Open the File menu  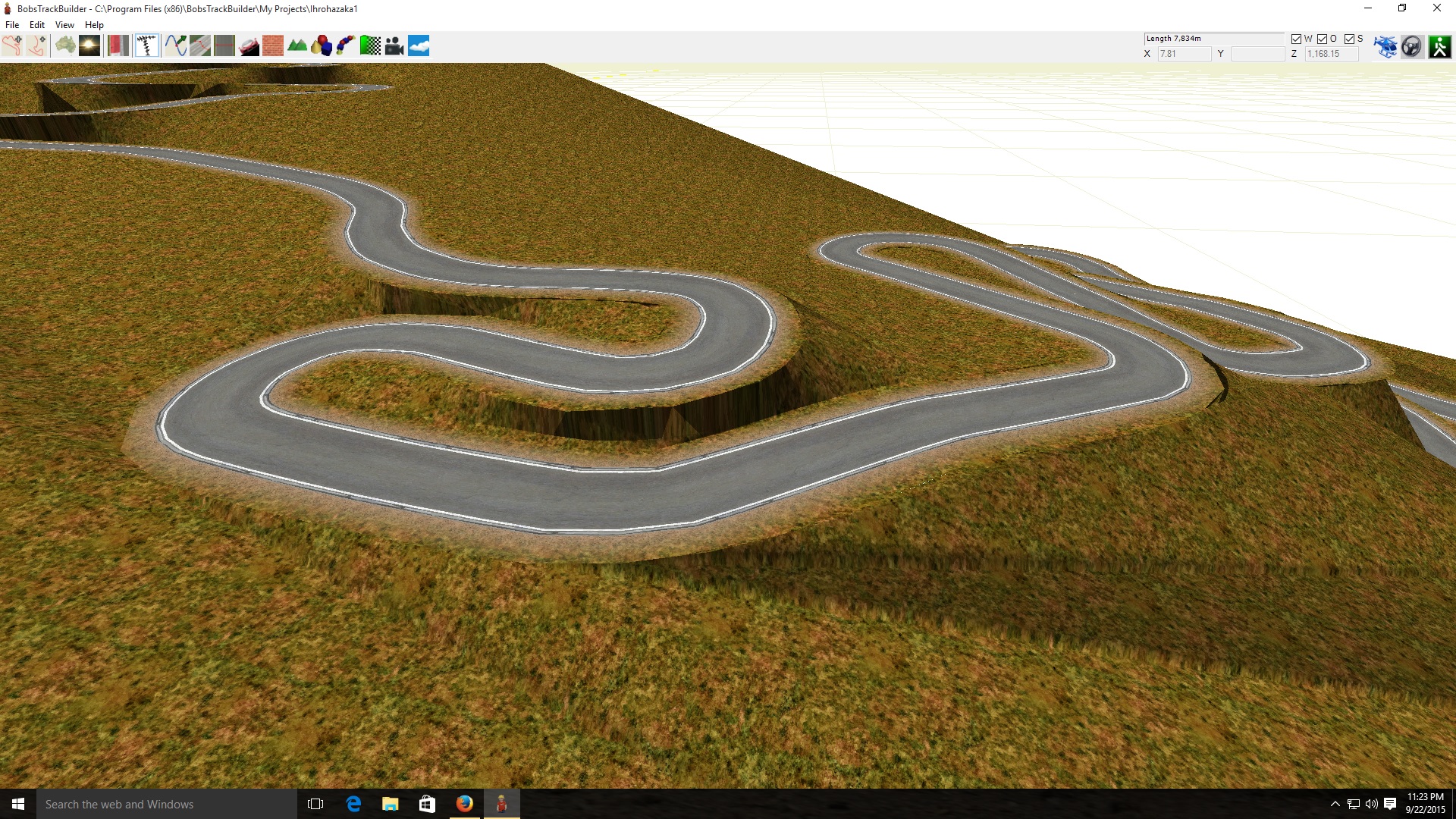(12, 25)
